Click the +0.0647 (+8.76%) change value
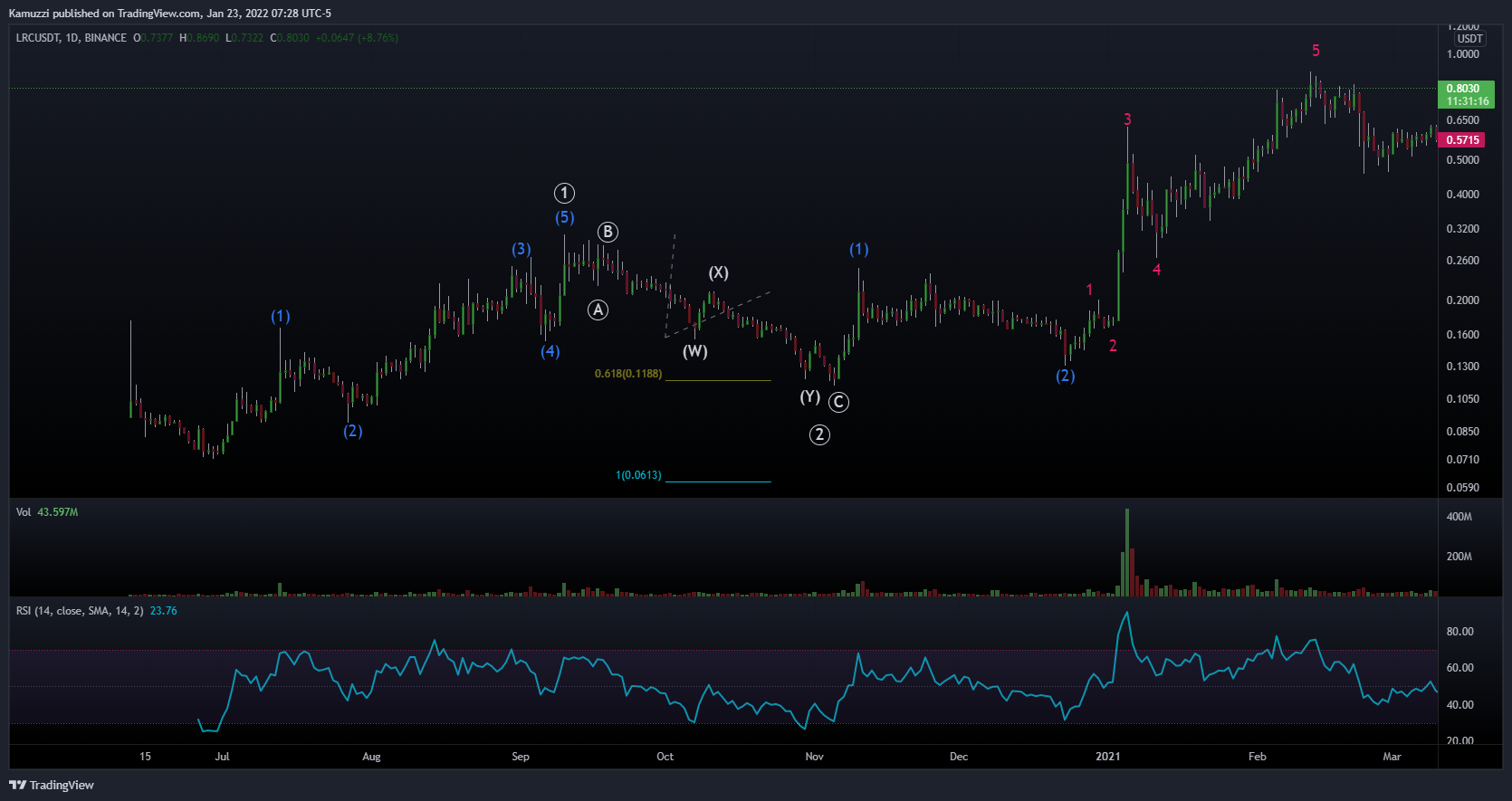This screenshot has height=801, width=1512. coord(357,38)
